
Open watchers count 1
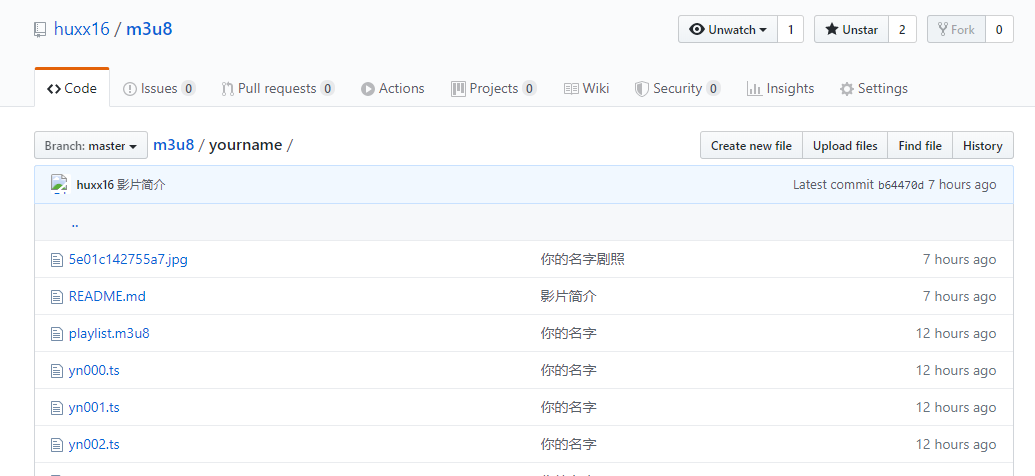point(790,30)
